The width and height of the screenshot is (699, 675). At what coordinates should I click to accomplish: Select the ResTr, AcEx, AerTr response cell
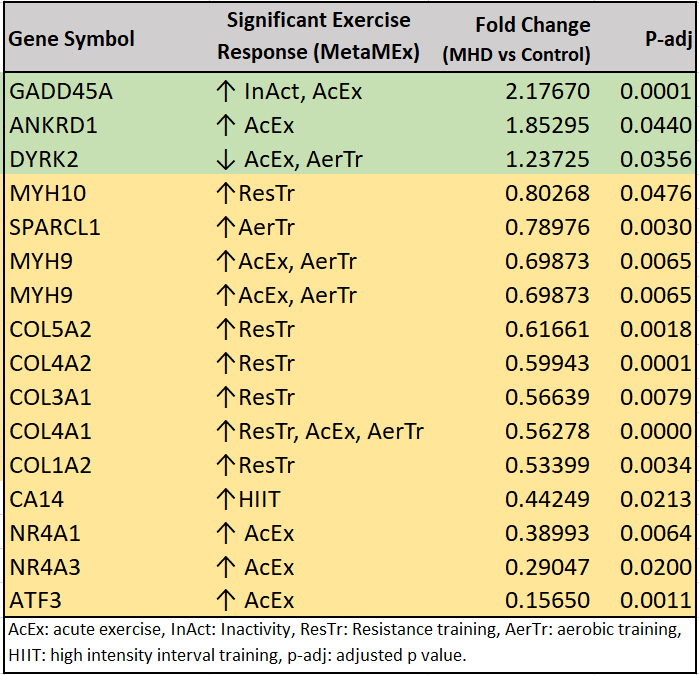(320, 432)
